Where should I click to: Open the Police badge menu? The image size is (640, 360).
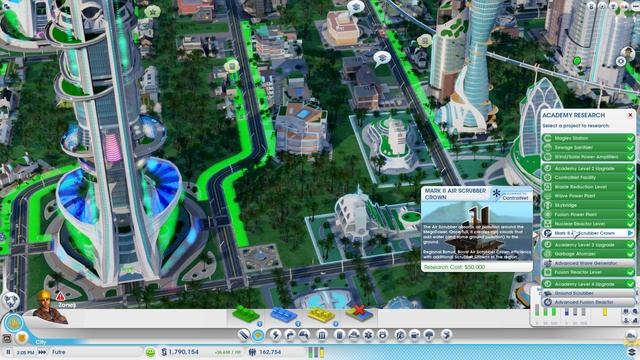[383, 335]
